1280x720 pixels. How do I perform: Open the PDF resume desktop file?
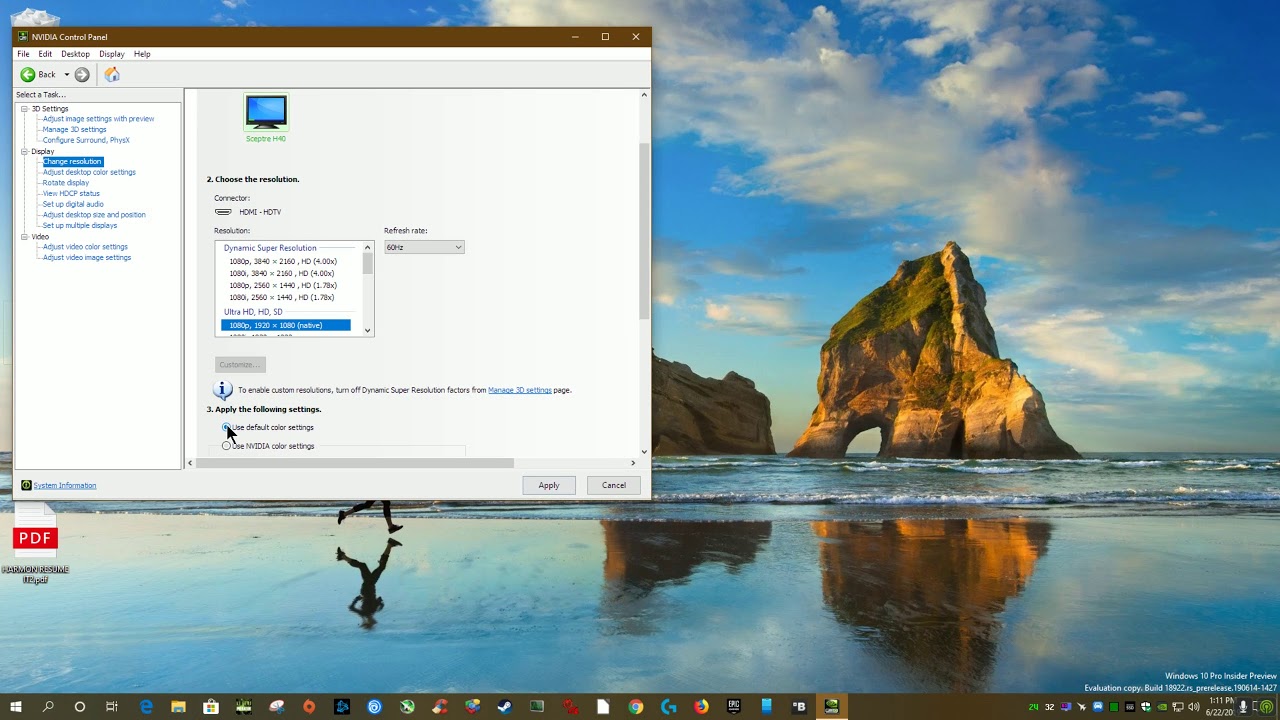[35, 545]
